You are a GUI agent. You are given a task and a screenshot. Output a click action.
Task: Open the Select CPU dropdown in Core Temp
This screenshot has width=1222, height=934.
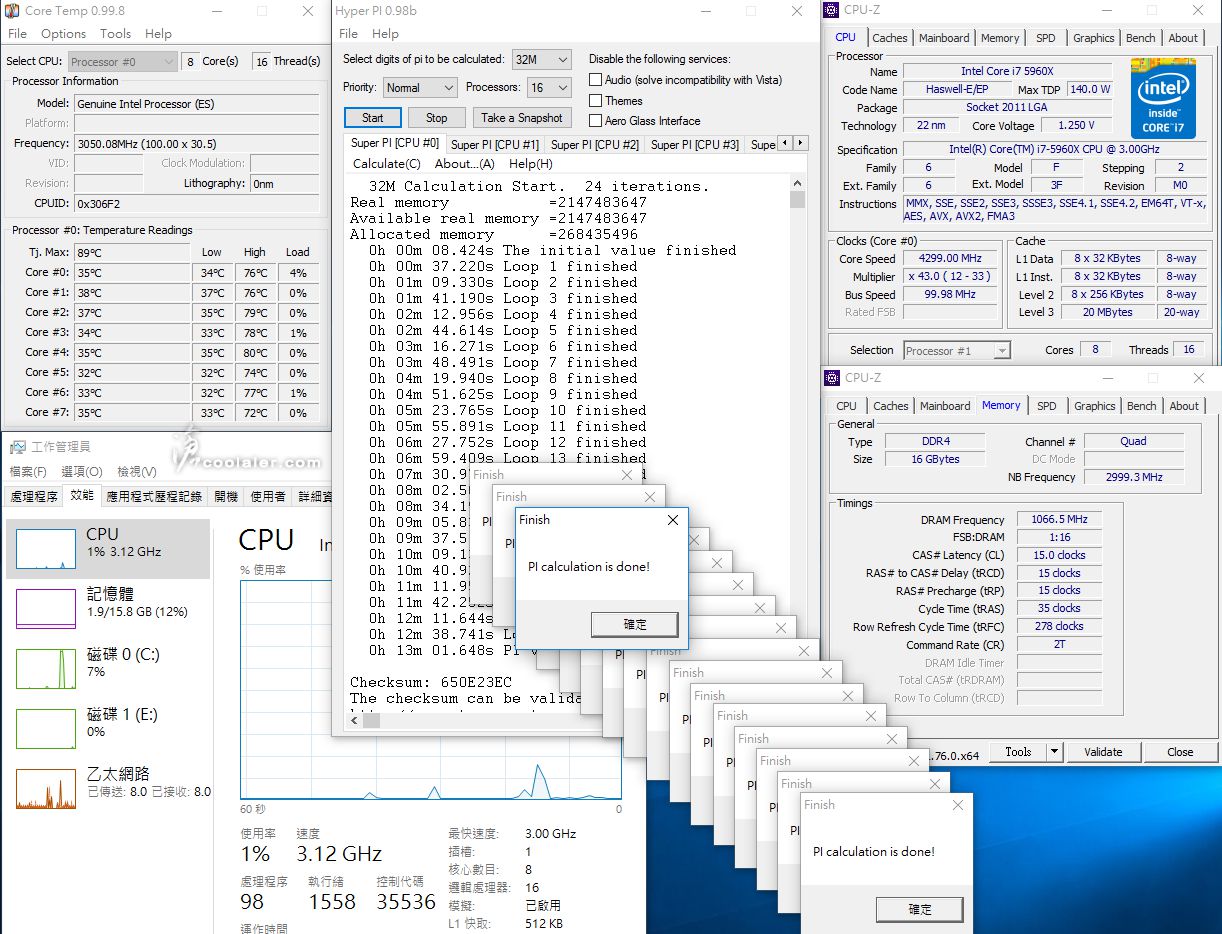pyautogui.click(x=123, y=61)
